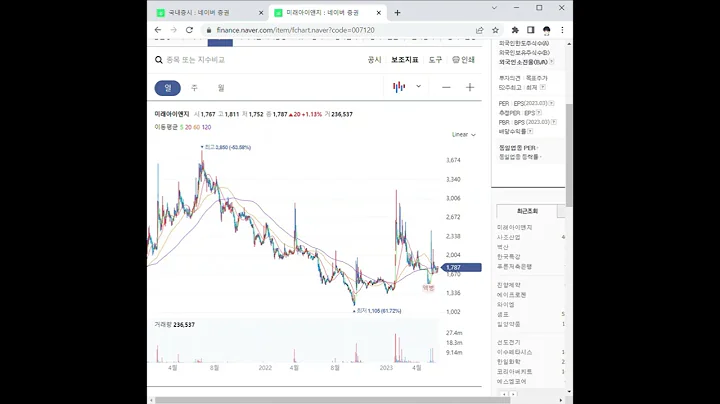Open 미래아이엔지 in recent list
The width and height of the screenshot is (720, 404).
coord(514,228)
